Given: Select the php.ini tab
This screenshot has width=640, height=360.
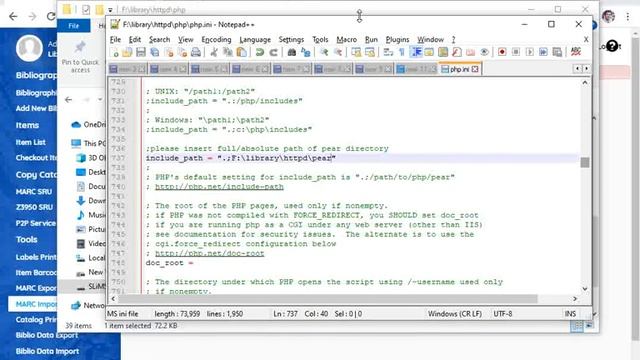Looking at the screenshot, I should tap(459, 69).
